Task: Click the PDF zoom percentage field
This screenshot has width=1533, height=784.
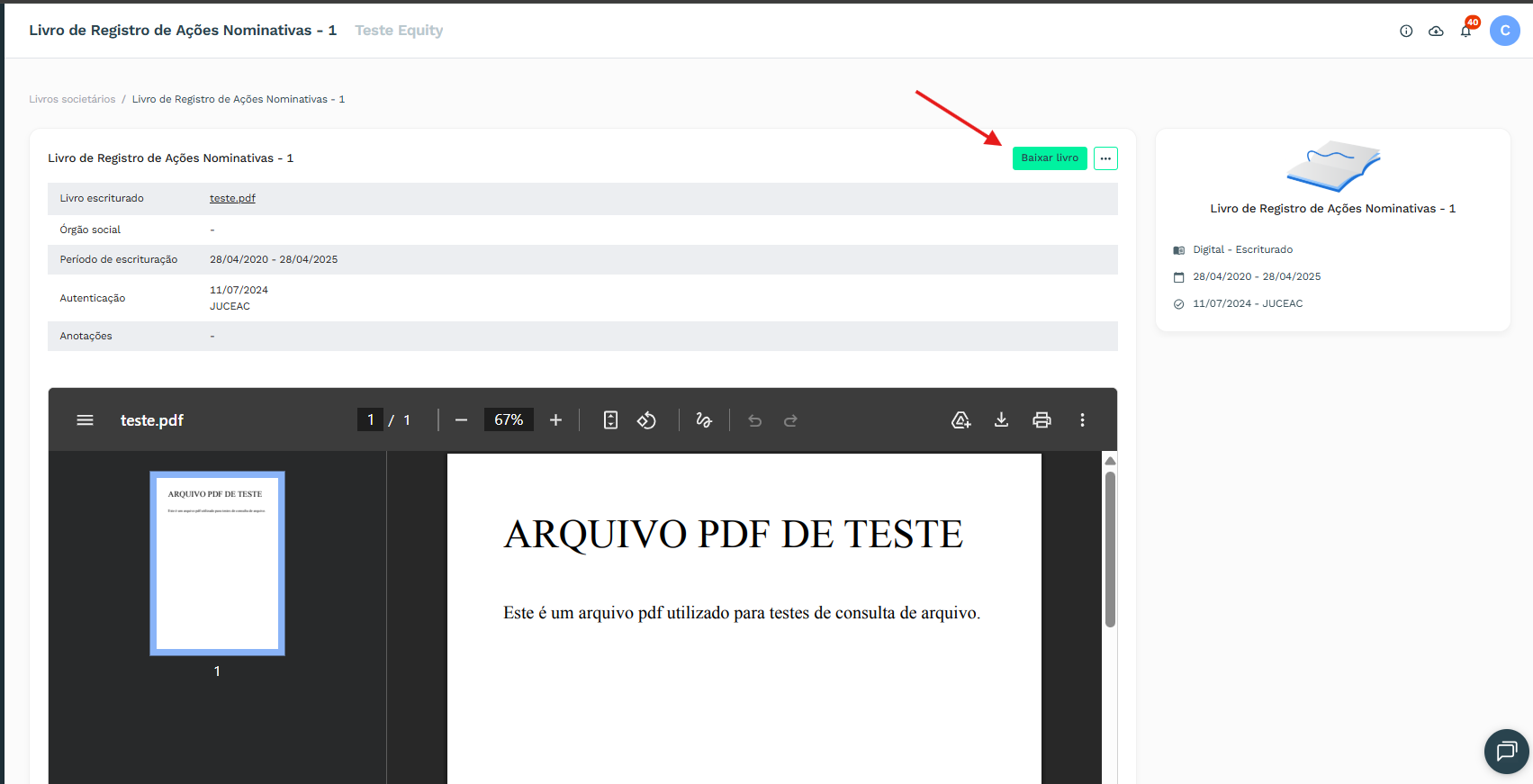Action: point(509,420)
